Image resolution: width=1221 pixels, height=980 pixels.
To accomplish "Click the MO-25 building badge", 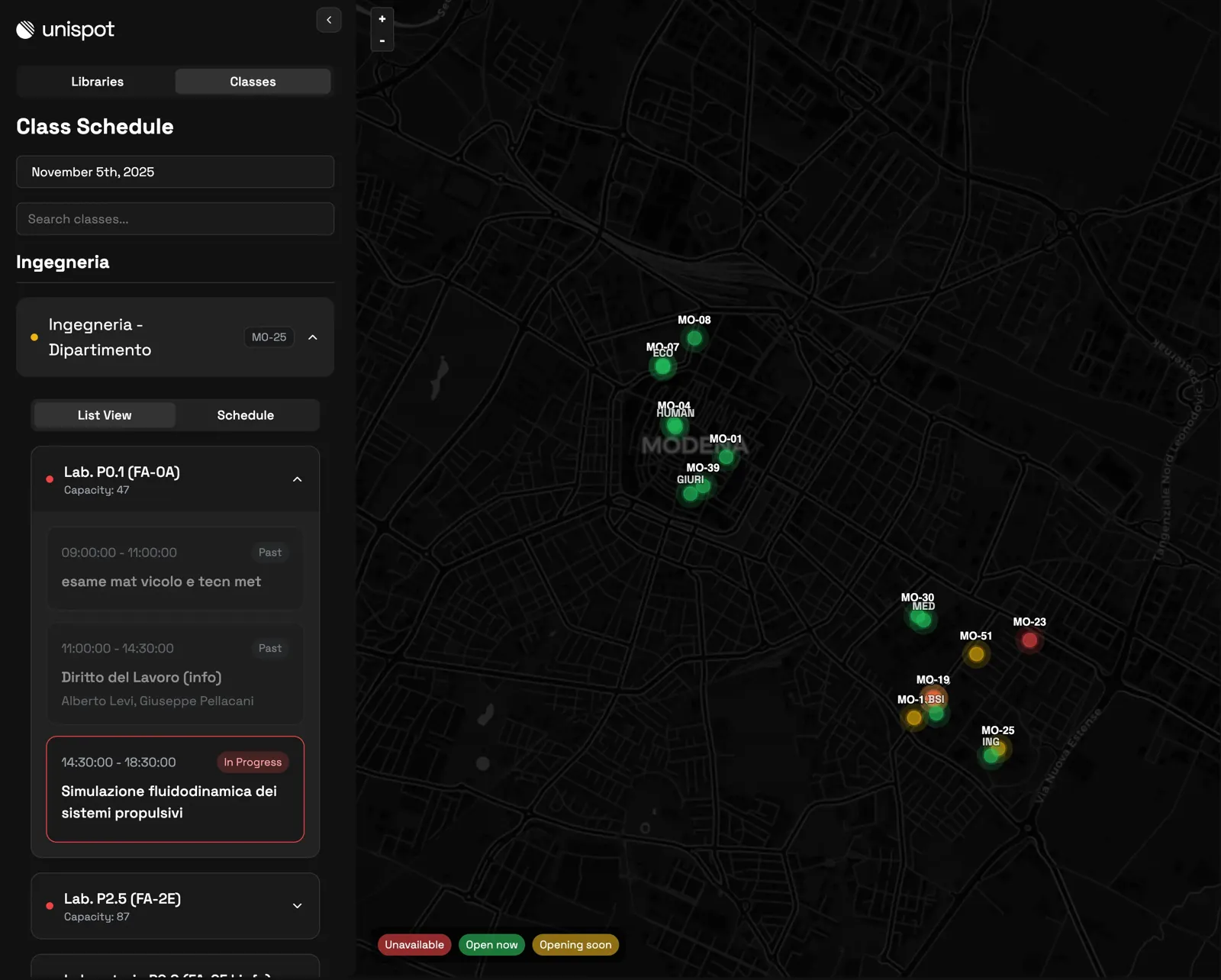I will click(x=269, y=337).
